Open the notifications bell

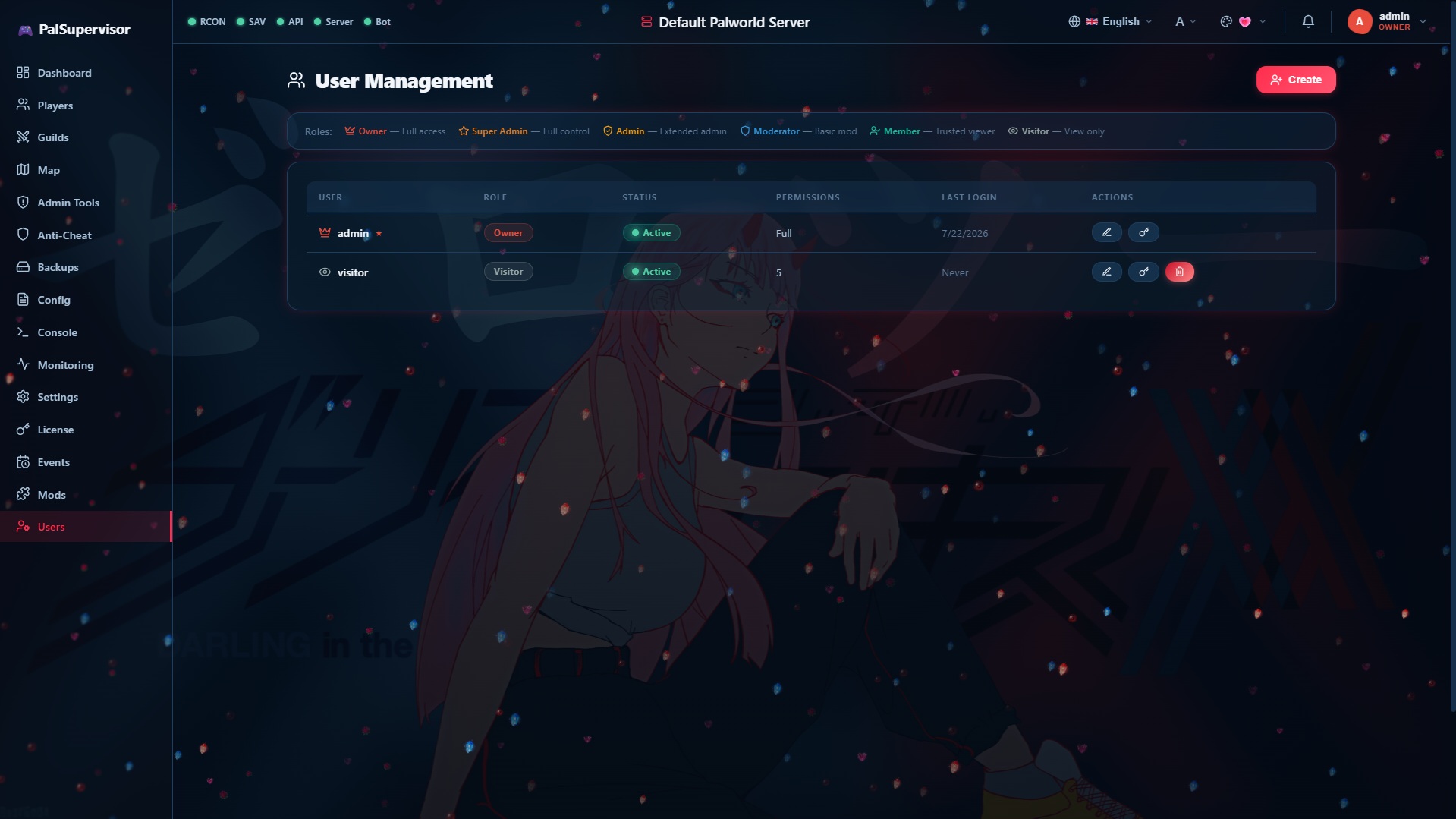pos(1308,22)
